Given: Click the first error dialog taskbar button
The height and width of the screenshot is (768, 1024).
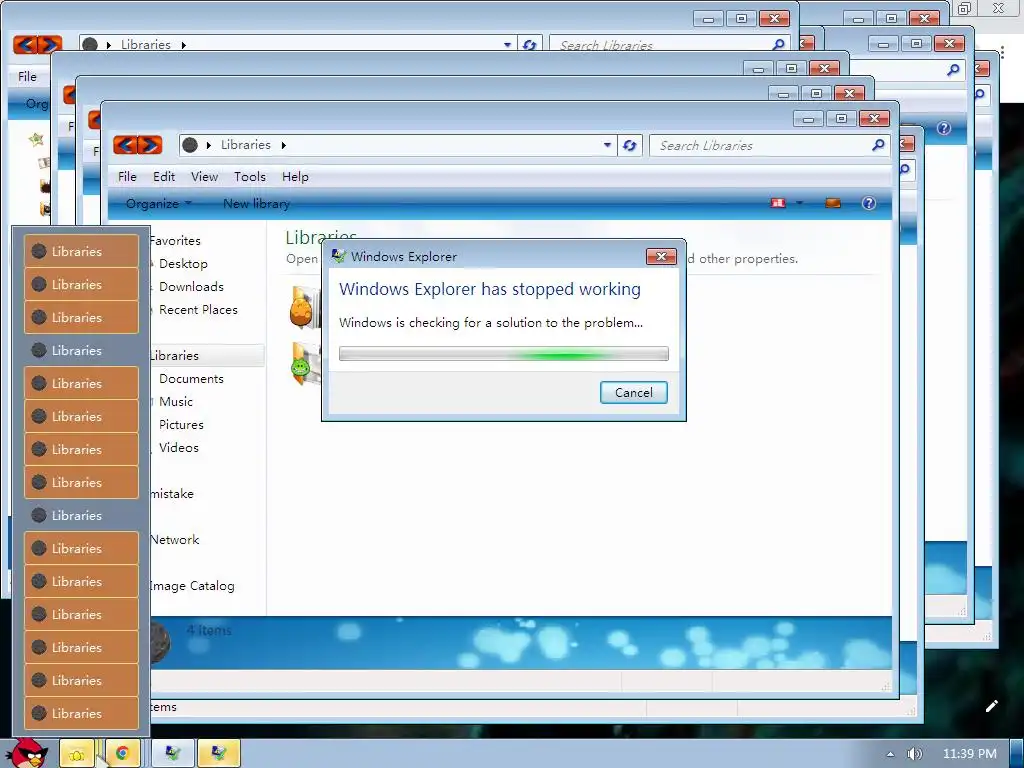Looking at the screenshot, I should 172,754.
